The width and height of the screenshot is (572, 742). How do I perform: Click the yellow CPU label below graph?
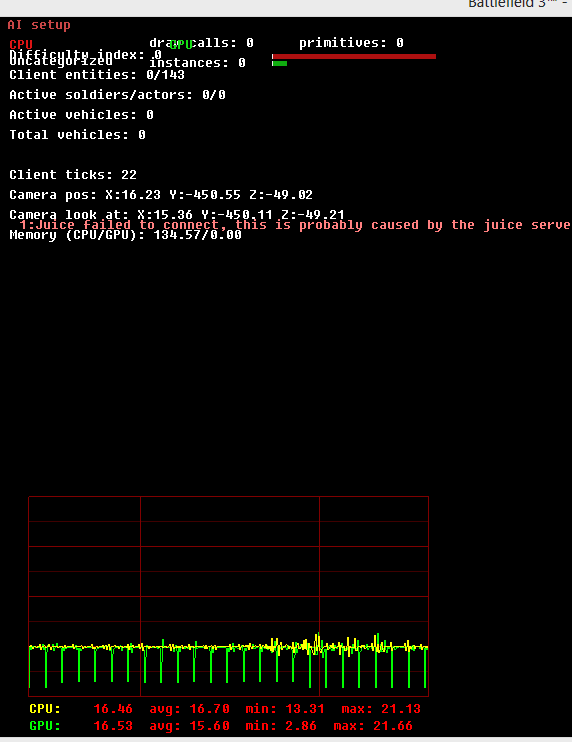(45, 709)
